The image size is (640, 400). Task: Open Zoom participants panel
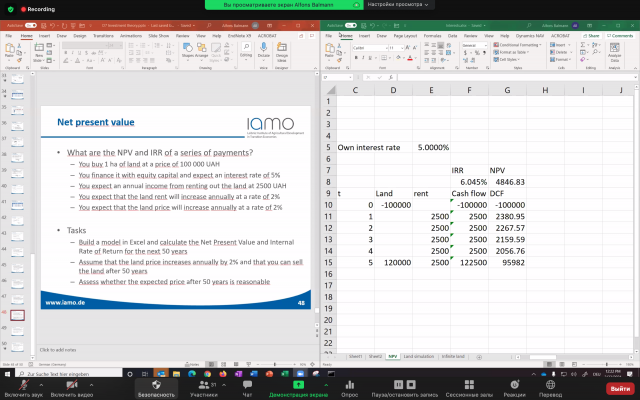[205, 384]
